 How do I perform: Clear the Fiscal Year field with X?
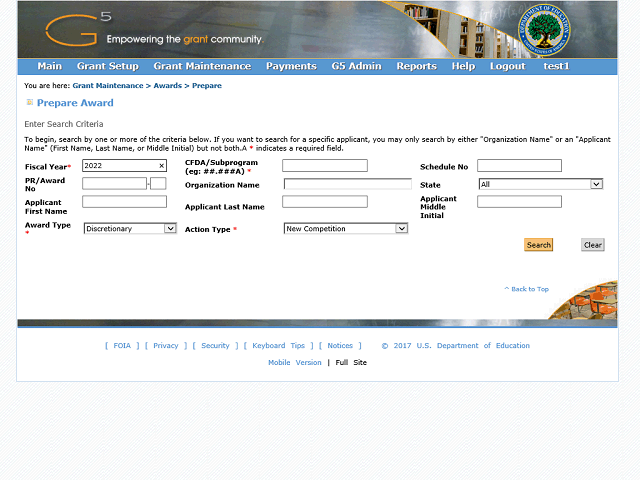tap(161, 166)
